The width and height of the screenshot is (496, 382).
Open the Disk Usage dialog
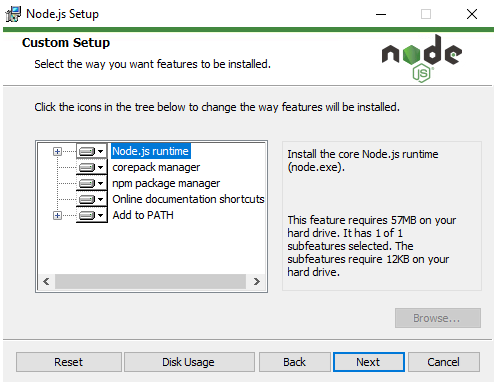tap(189, 362)
